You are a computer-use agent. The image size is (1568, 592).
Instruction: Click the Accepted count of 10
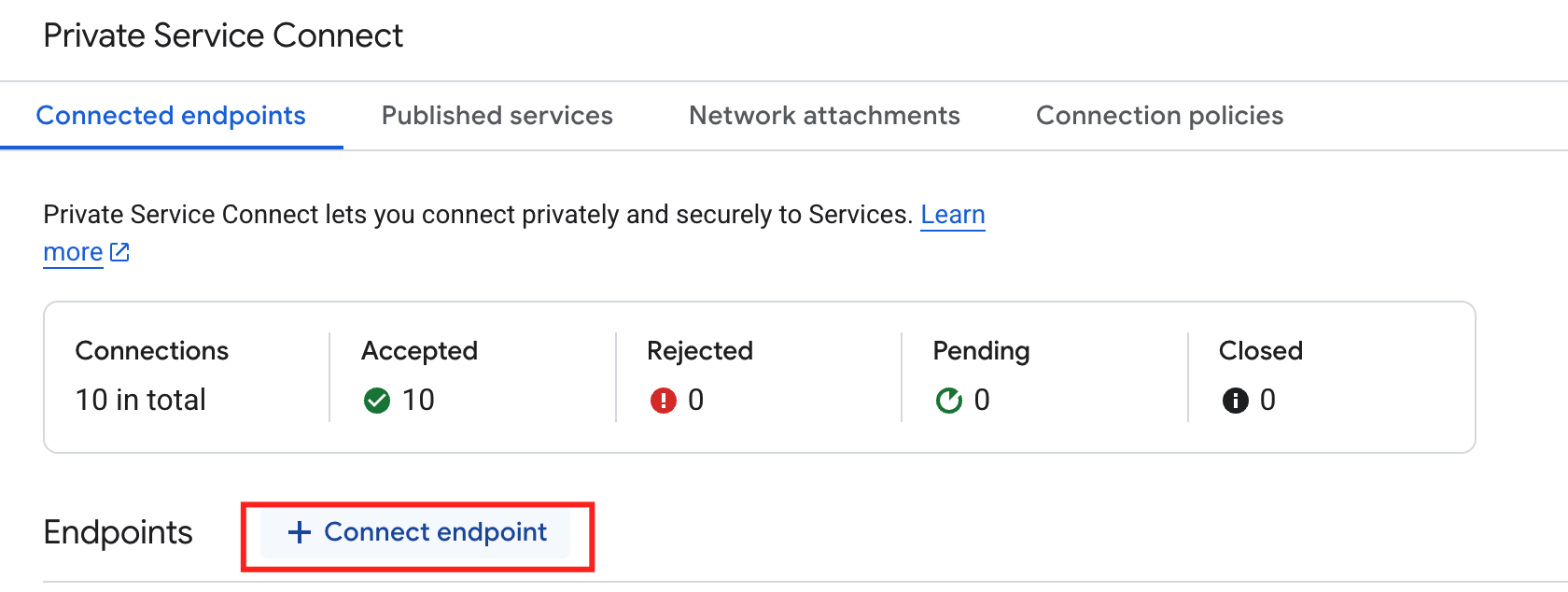(x=422, y=400)
